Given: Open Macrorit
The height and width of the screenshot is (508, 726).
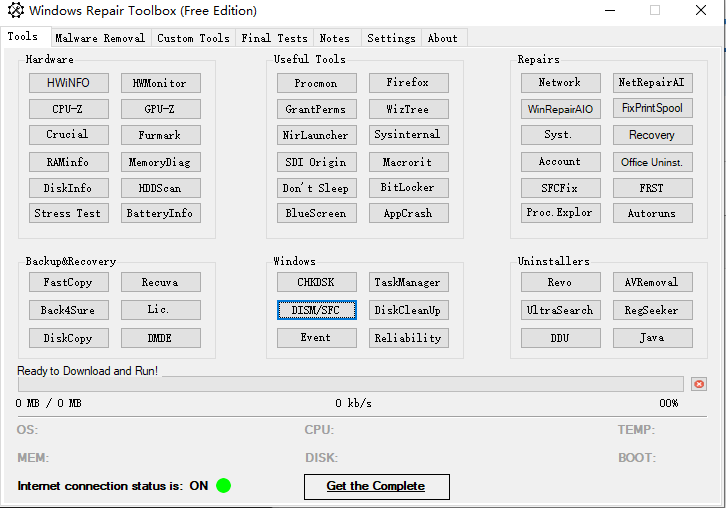Looking at the screenshot, I should (x=409, y=162).
